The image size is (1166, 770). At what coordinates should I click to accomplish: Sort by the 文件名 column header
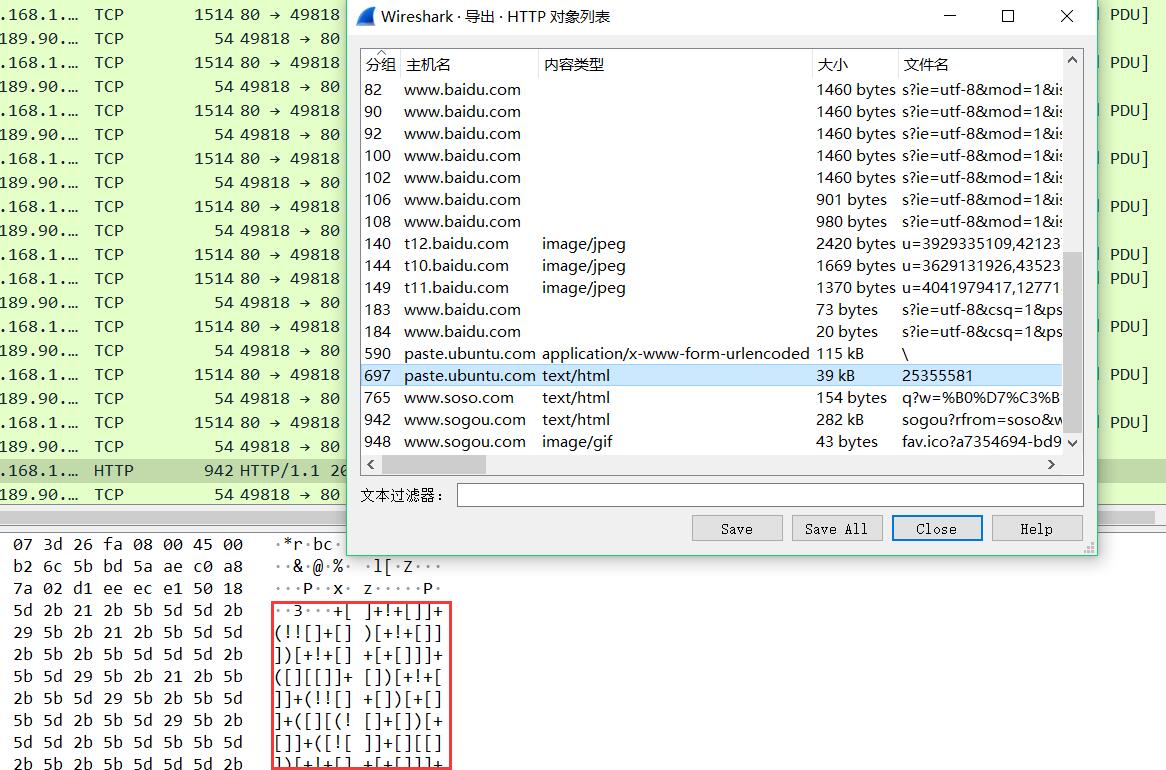tap(980, 65)
